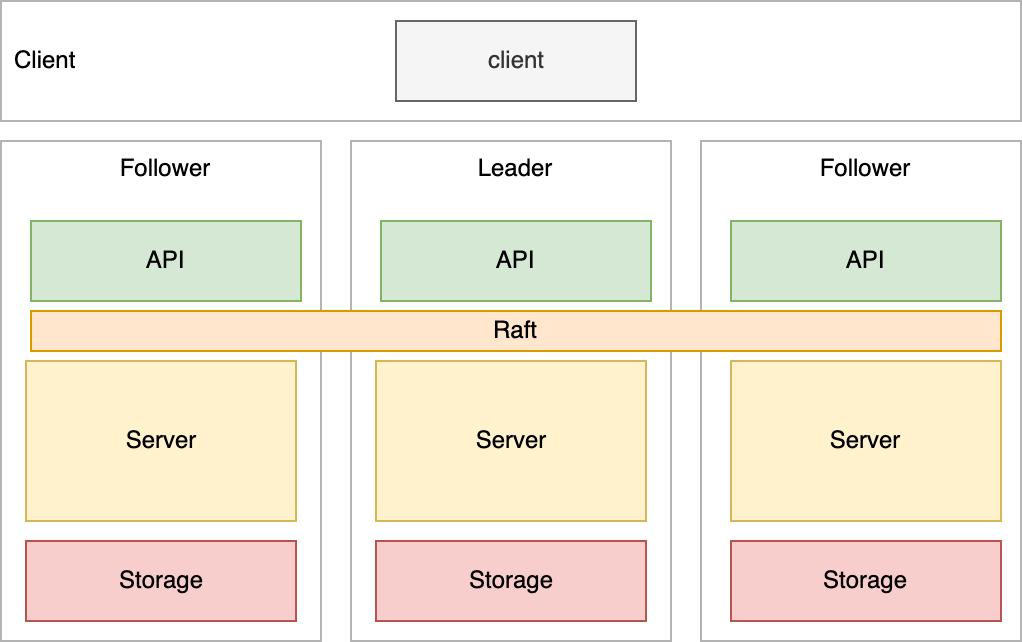Screen dimensions: 1022x642
Task: Select the API box in the left Follower
Action: coord(165,261)
